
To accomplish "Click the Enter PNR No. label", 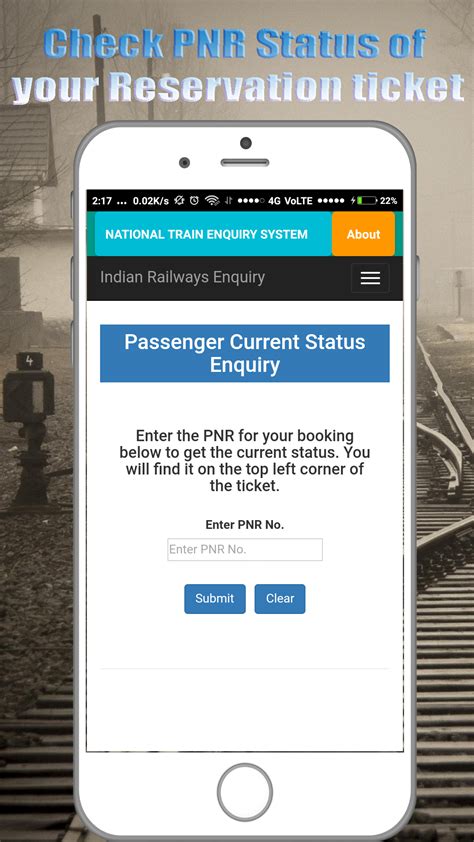I will click(245, 525).
